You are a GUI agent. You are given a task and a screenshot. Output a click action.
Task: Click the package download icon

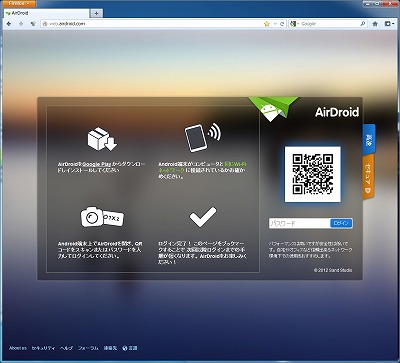pos(102,140)
